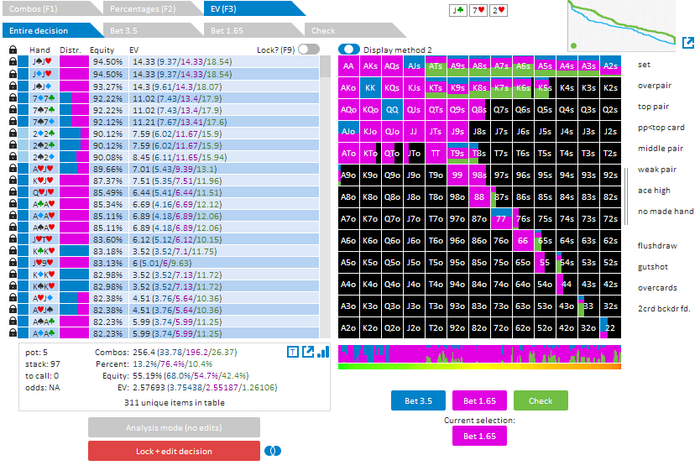Click the 22 cell in the matrix
Viewport: 700px width, 476px height.
point(610,328)
